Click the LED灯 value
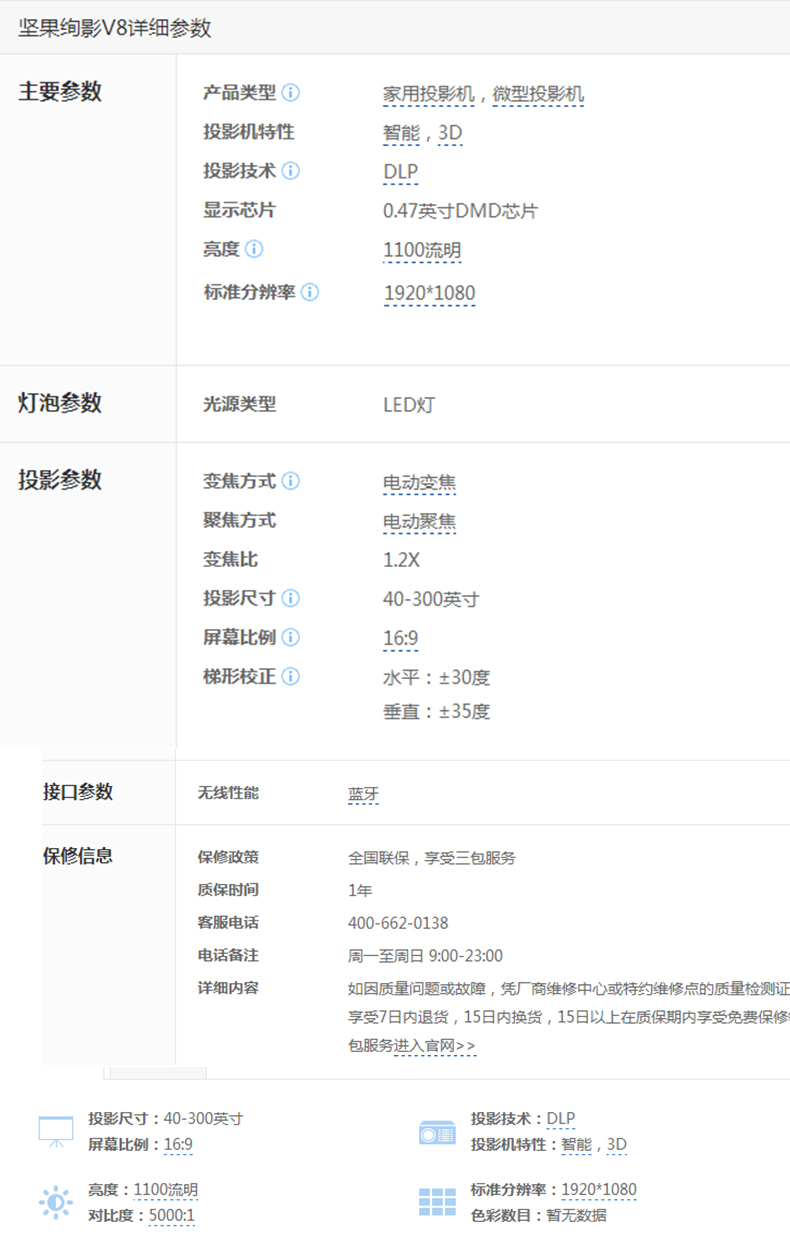 pyautogui.click(x=409, y=406)
